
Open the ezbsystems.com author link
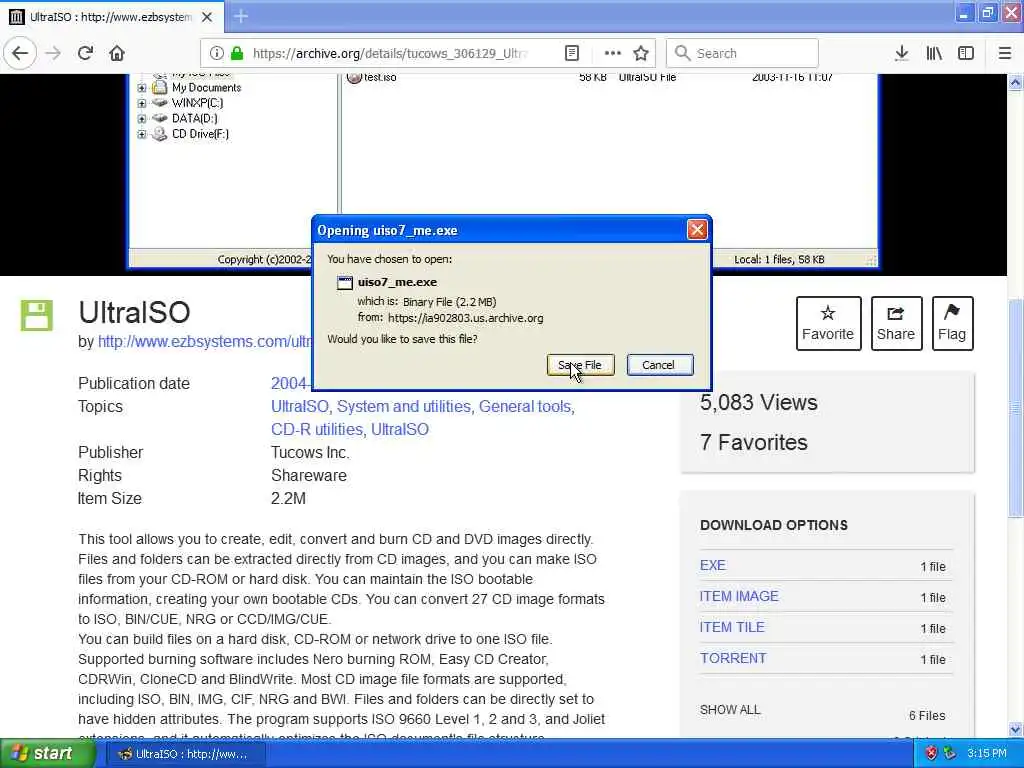click(x=204, y=342)
